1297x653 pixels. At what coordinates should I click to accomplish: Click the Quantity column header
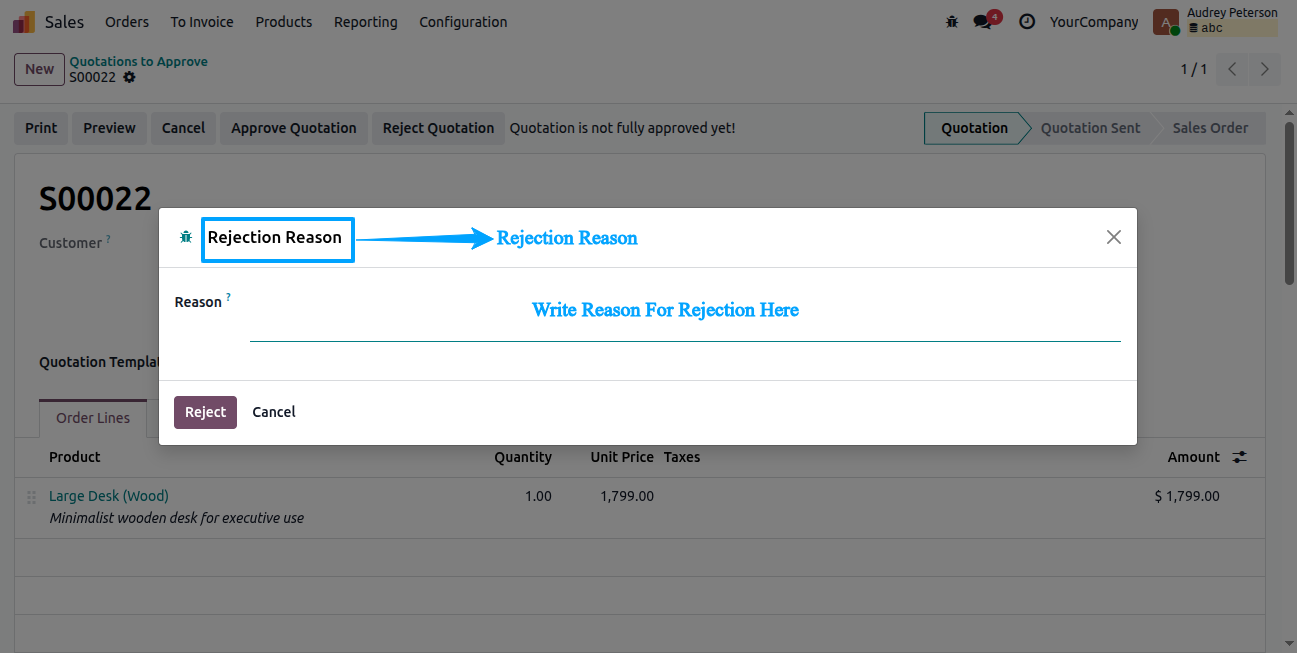(523, 457)
